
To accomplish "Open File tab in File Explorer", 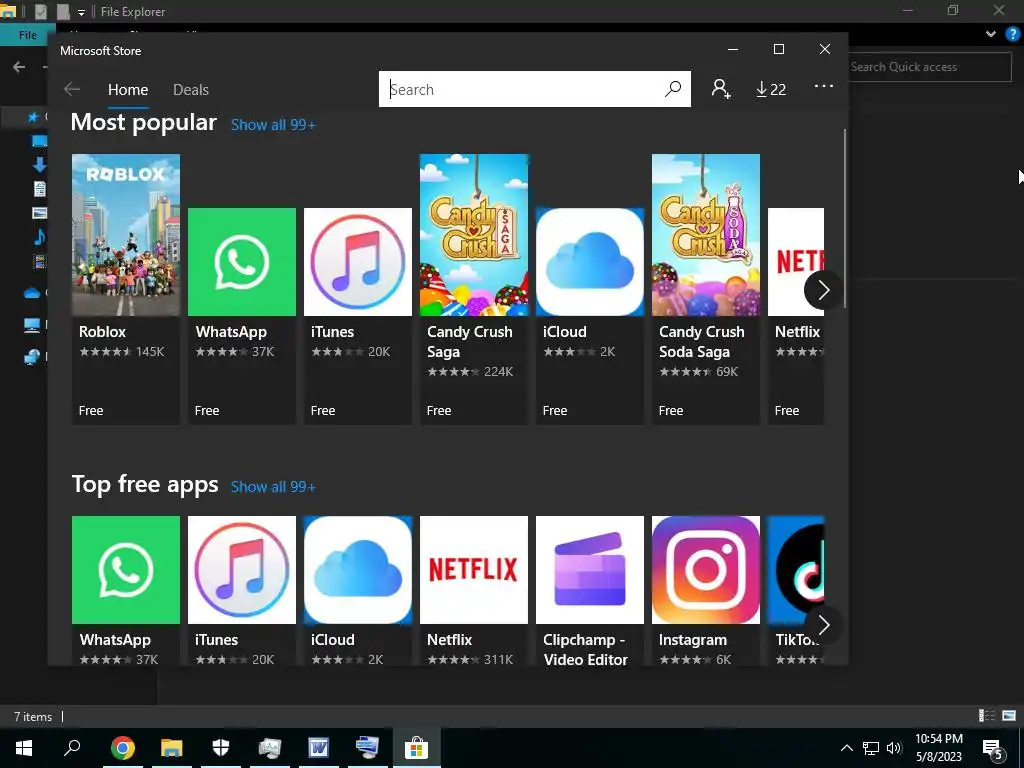I will coord(27,35).
